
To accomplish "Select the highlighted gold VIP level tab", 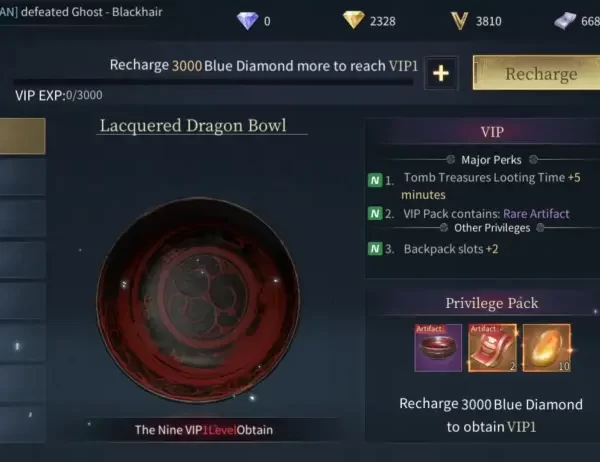I will (x=23, y=136).
